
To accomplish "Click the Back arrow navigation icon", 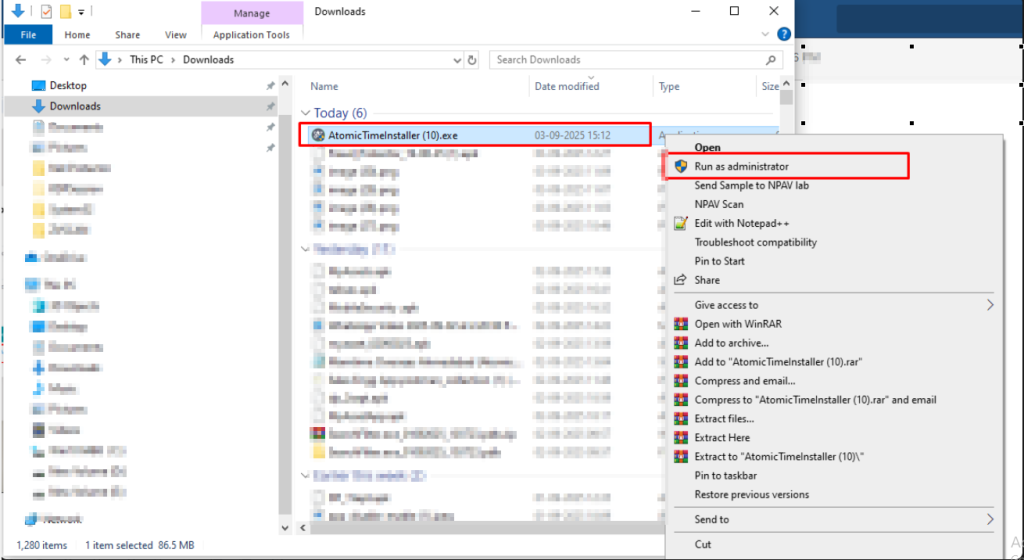I will click(21, 60).
